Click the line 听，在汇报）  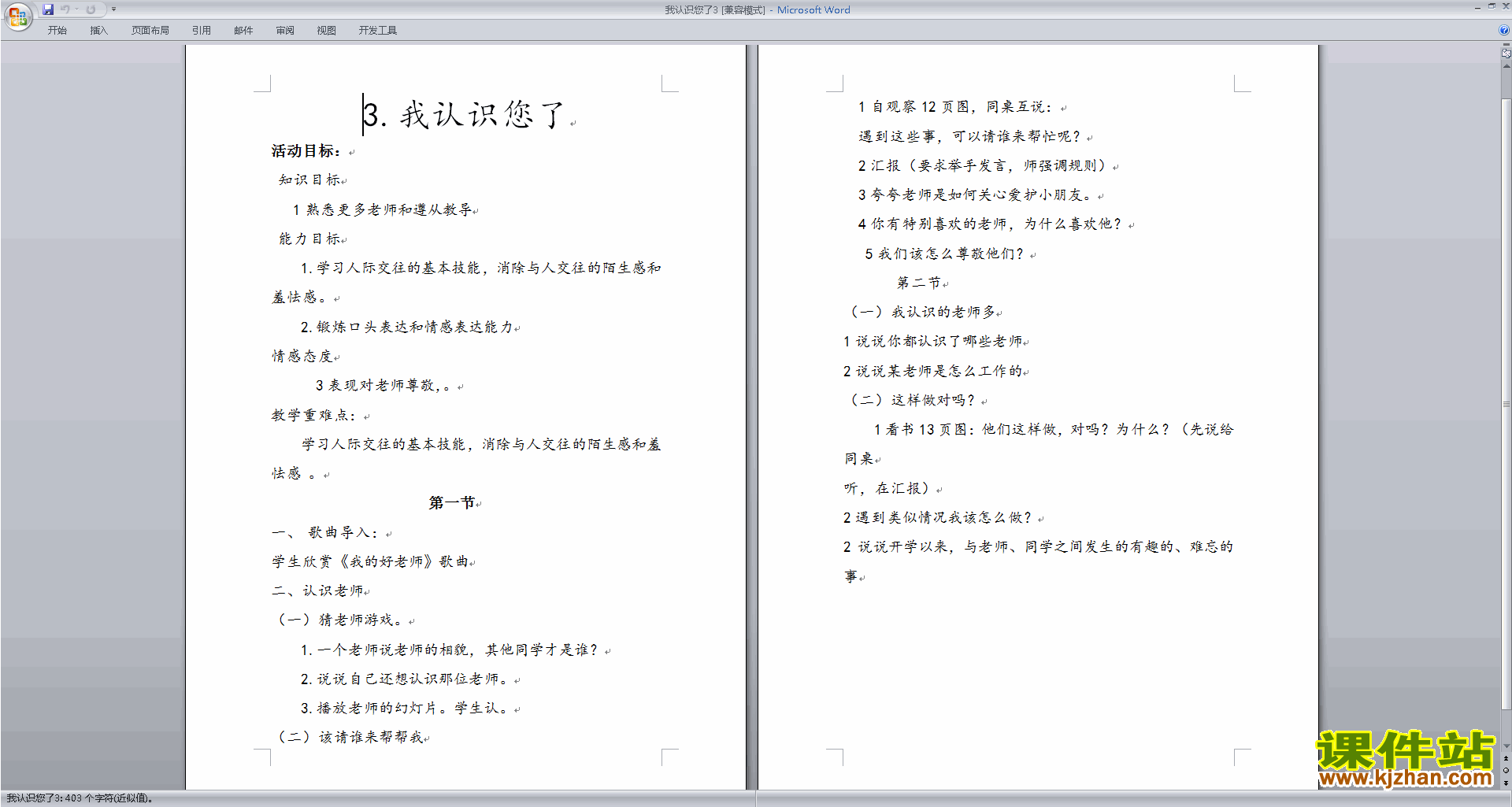(x=888, y=488)
